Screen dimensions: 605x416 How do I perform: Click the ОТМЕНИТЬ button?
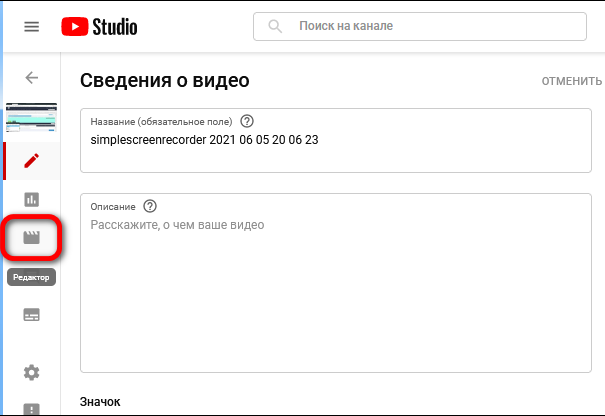click(572, 81)
